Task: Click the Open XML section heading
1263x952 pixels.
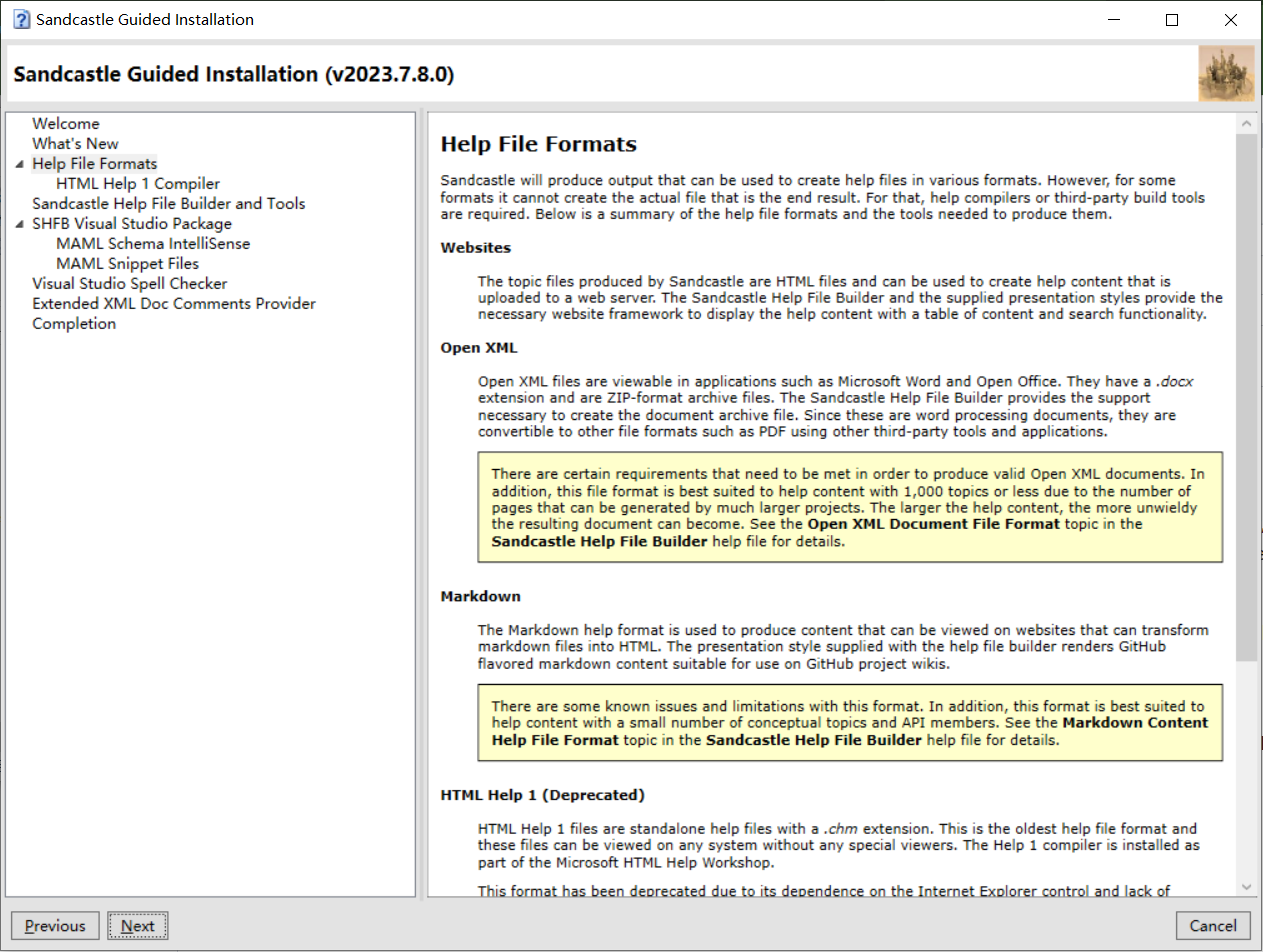Action: click(479, 348)
